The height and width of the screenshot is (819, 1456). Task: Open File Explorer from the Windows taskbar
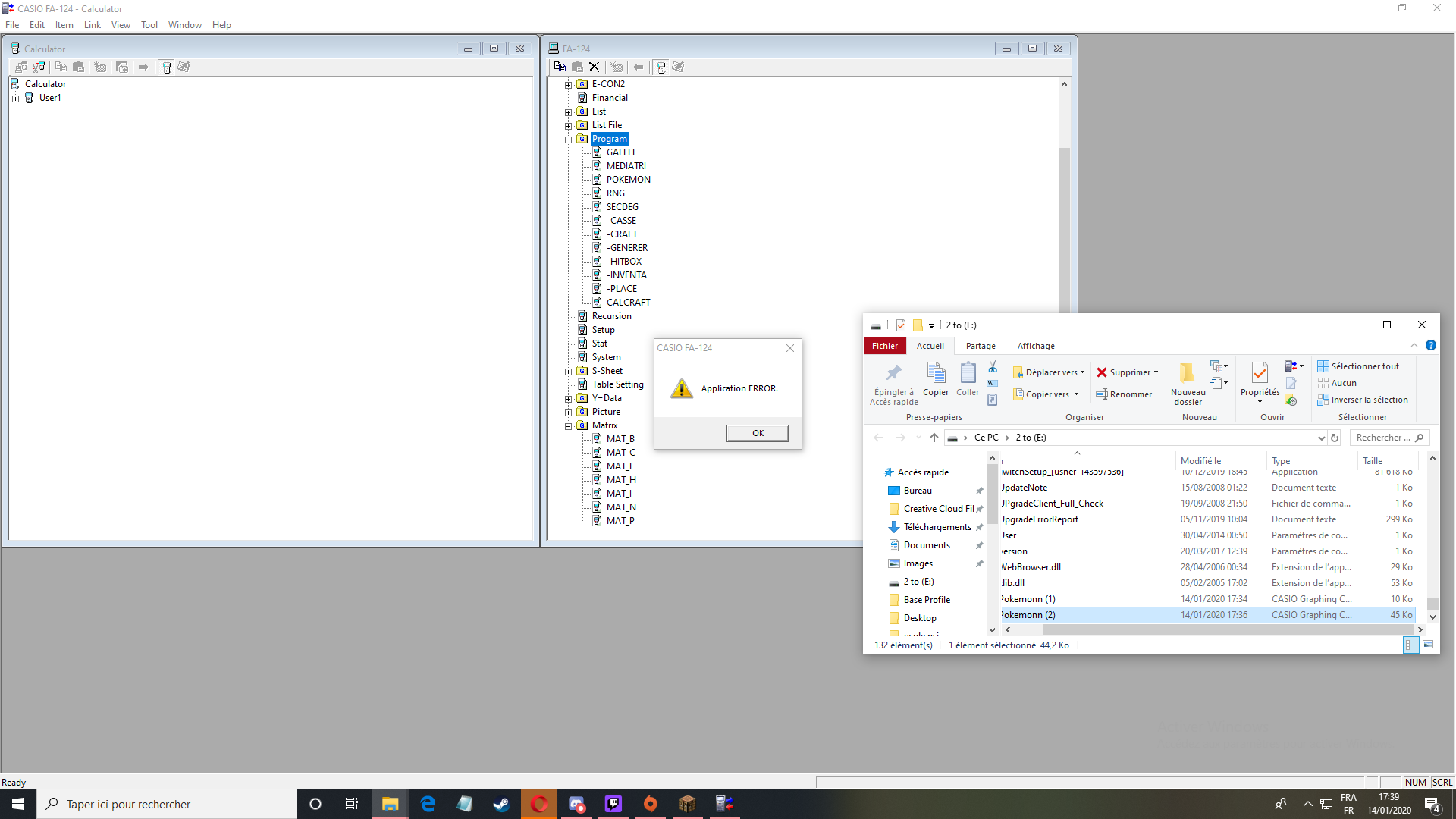coord(391,804)
